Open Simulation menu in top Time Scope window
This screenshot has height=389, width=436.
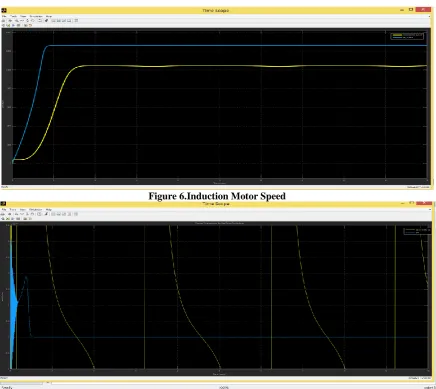(x=36, y=16)
